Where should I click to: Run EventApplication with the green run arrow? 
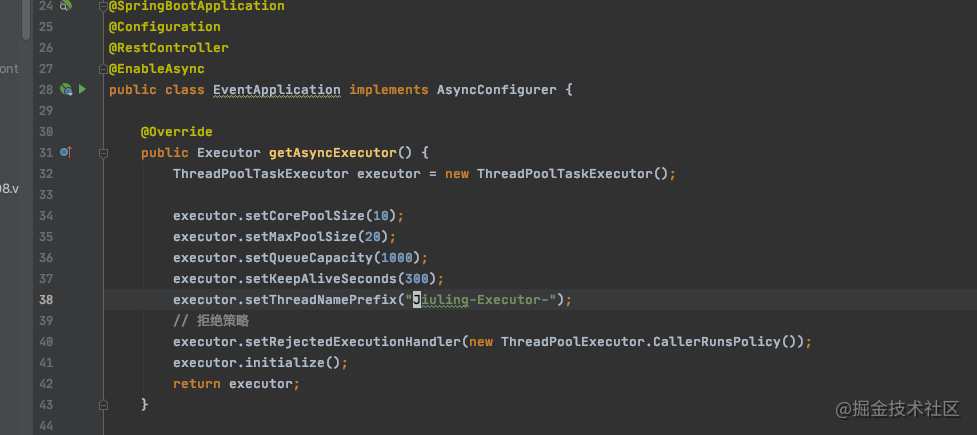click(x=82, y=90)
